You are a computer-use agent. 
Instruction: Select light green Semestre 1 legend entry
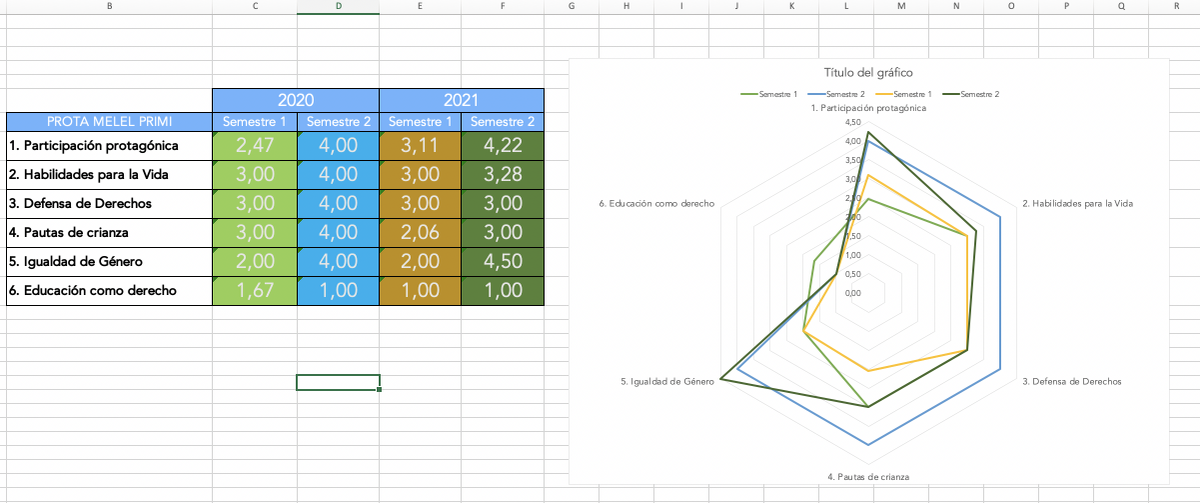tap(768, 94)
